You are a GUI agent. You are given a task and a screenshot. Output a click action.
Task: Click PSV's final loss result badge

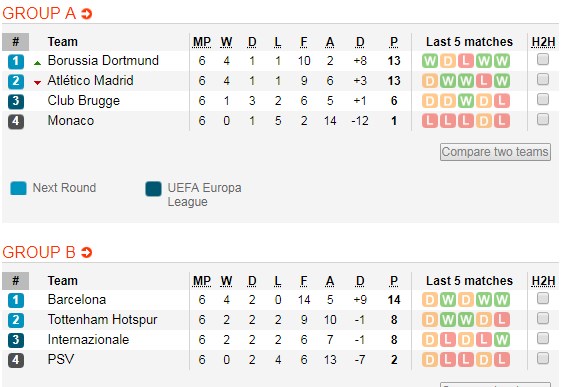point(502,360)
